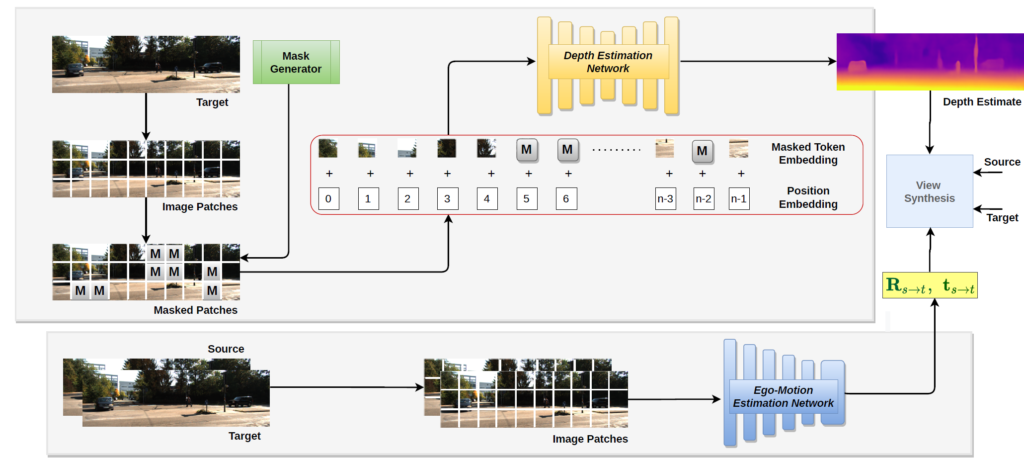Click the top Target street image

(147, 64)
